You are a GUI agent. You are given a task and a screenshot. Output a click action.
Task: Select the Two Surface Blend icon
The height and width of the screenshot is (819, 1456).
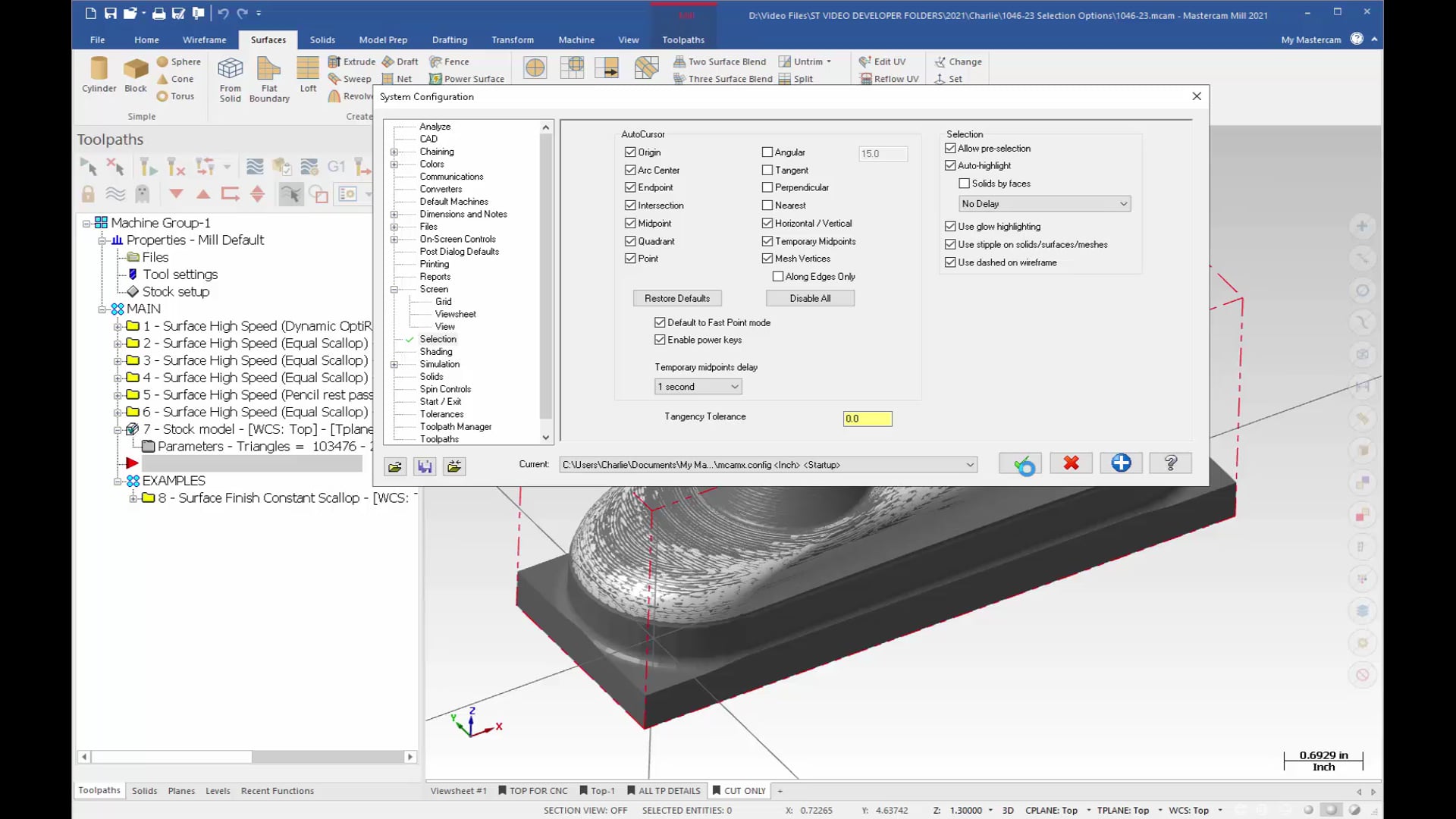tap(678, 61)
